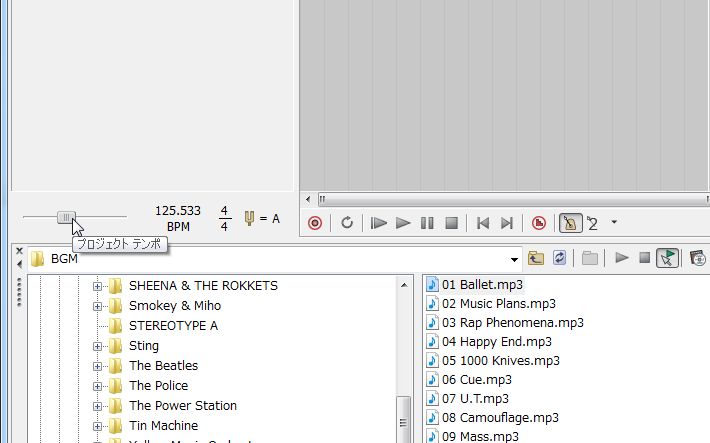Close the Explorer panel with the X
Image resolution: width=710 pixels, height=443 pixels.
tap(19, 250)
